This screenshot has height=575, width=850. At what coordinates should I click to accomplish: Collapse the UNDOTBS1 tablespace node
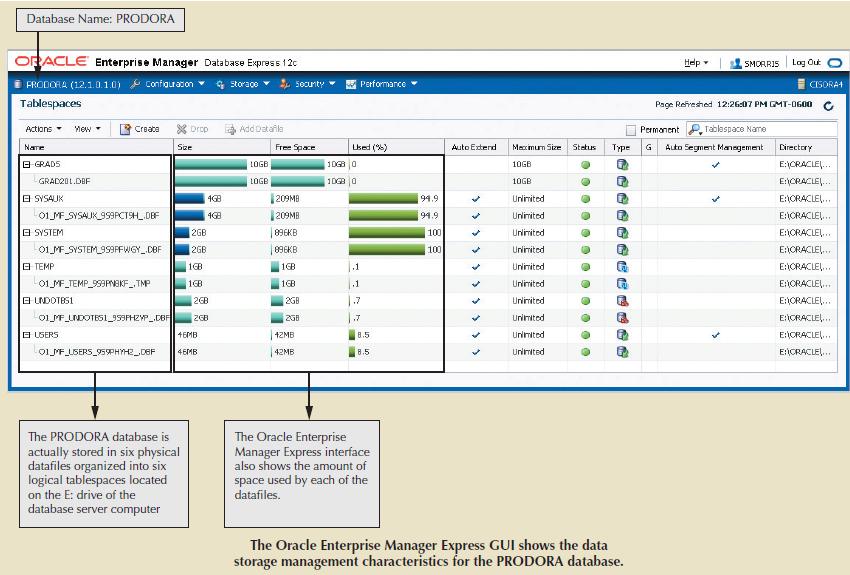click(x=27, y=301)
